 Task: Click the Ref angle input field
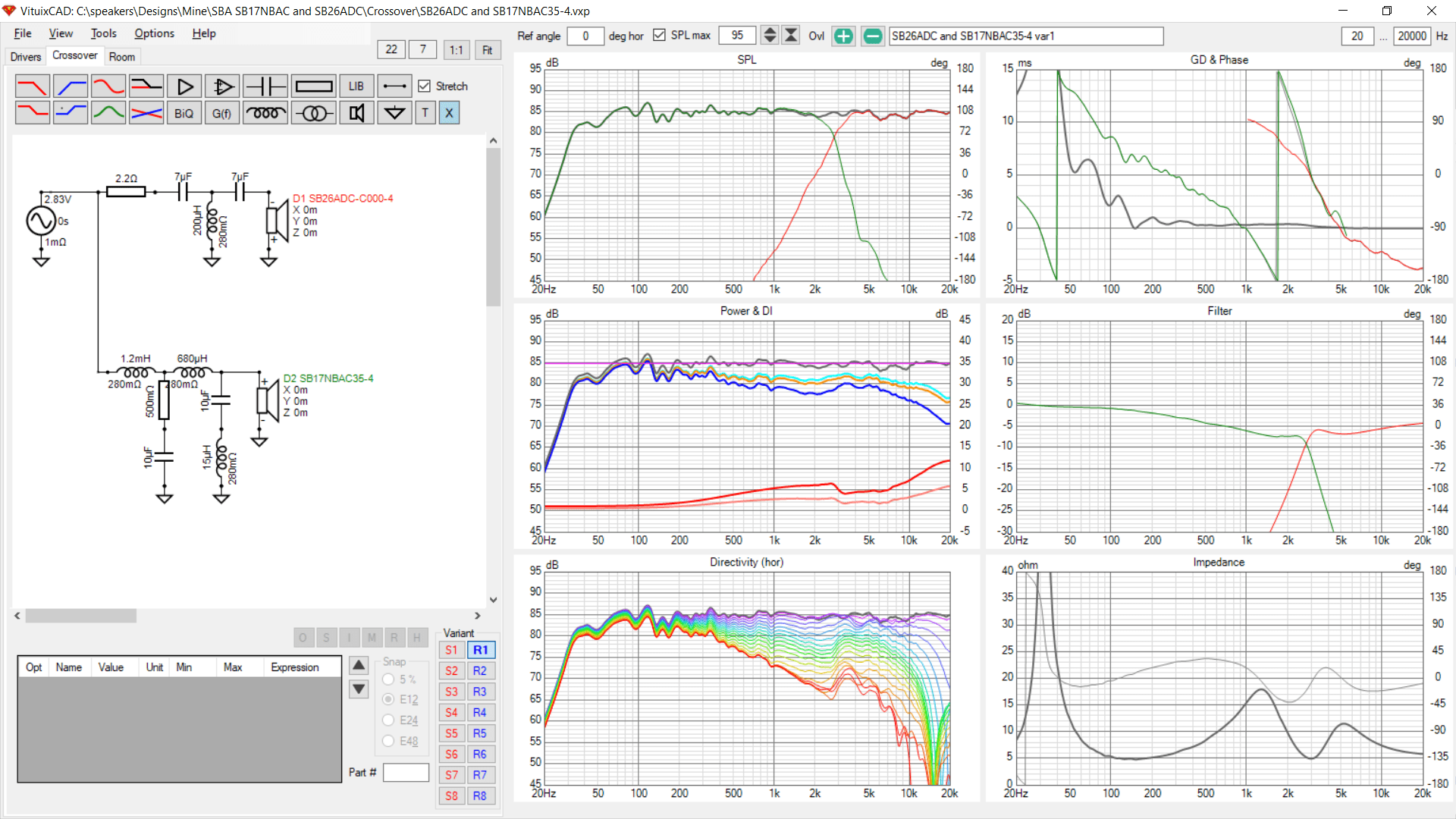[x=585, y=36]
